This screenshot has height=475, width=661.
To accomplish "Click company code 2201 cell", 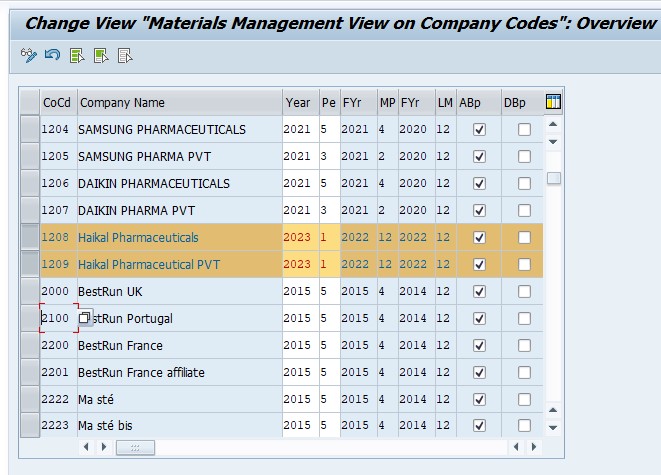I will [x=59, y=372].
